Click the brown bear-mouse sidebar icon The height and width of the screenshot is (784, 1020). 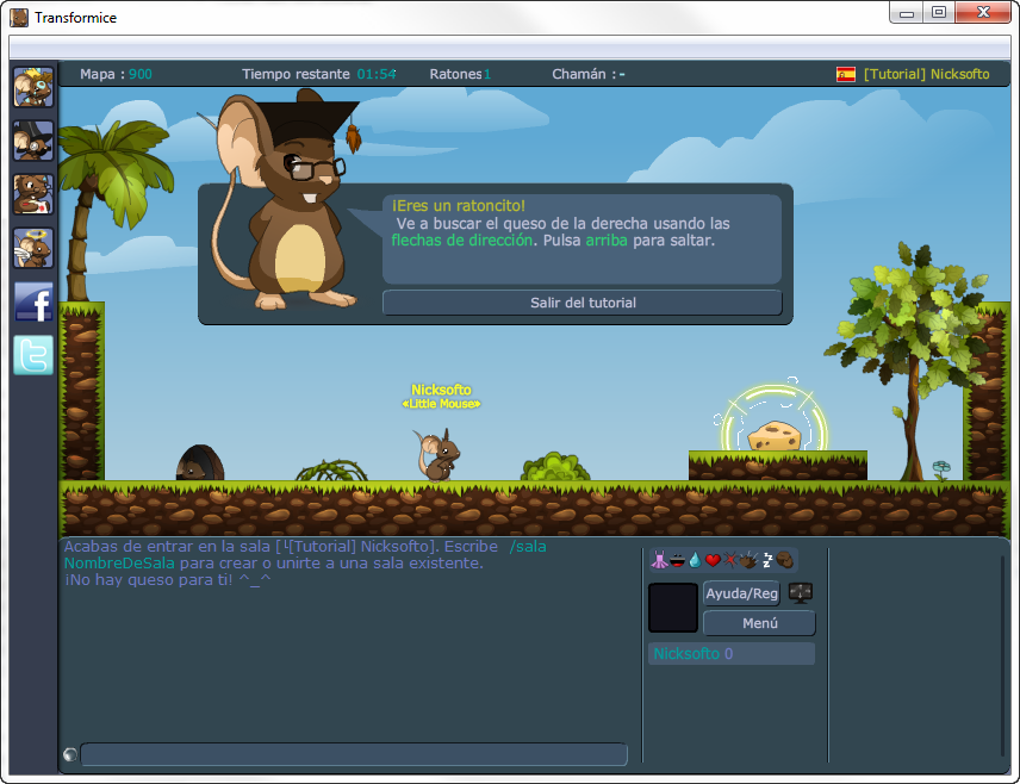pyautogui.click(x=33, y=194)
